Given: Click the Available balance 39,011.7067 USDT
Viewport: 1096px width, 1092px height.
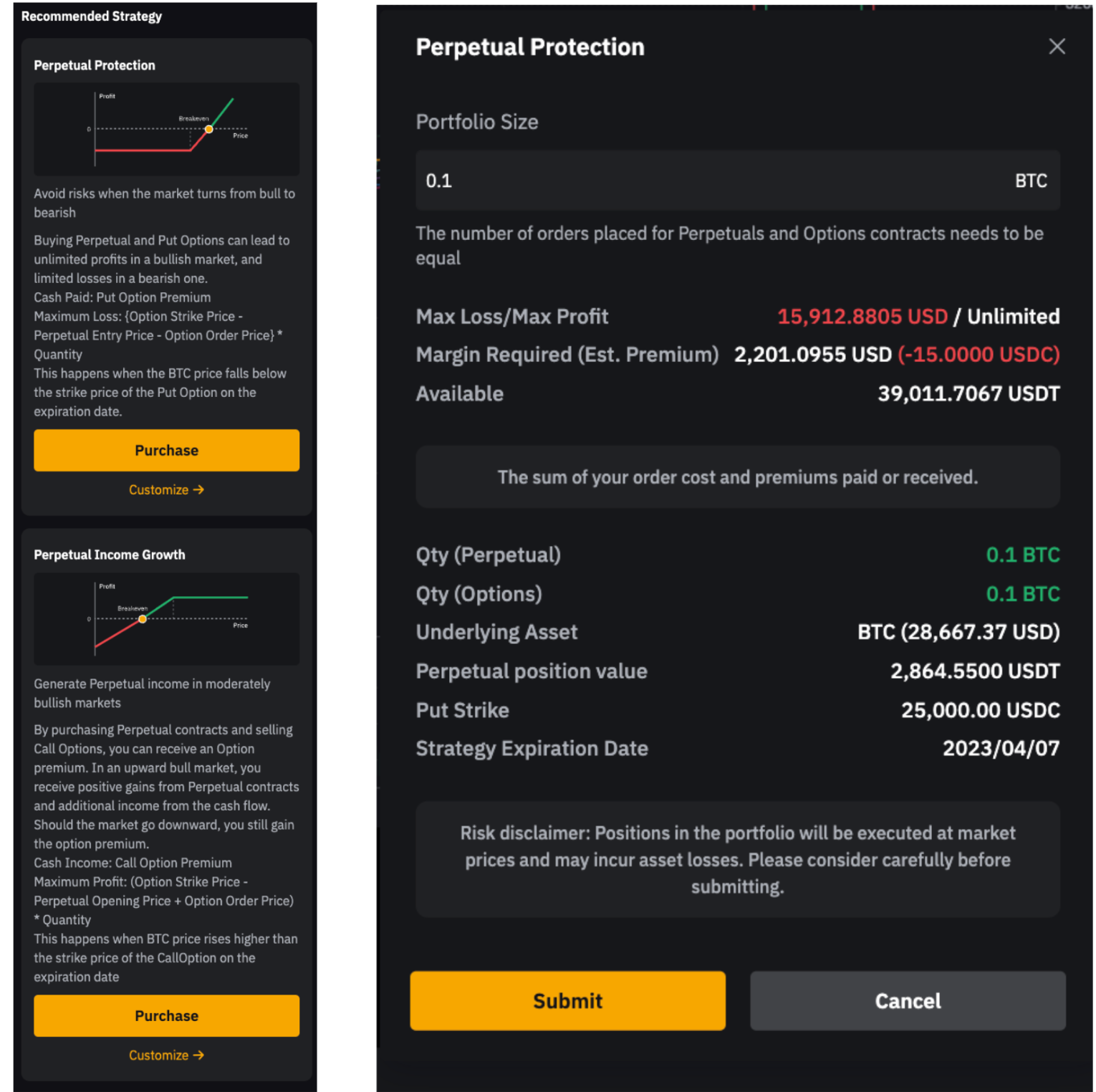Looking at the screenshot, I should (x=968, y=393).
